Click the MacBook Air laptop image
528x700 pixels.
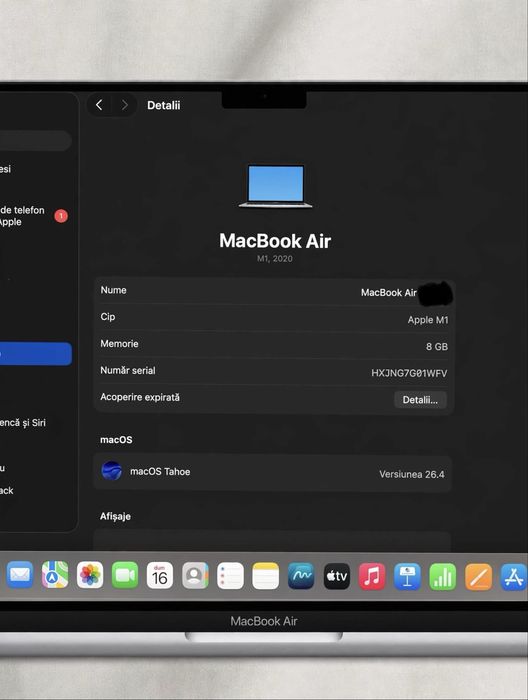coord(275,186)
